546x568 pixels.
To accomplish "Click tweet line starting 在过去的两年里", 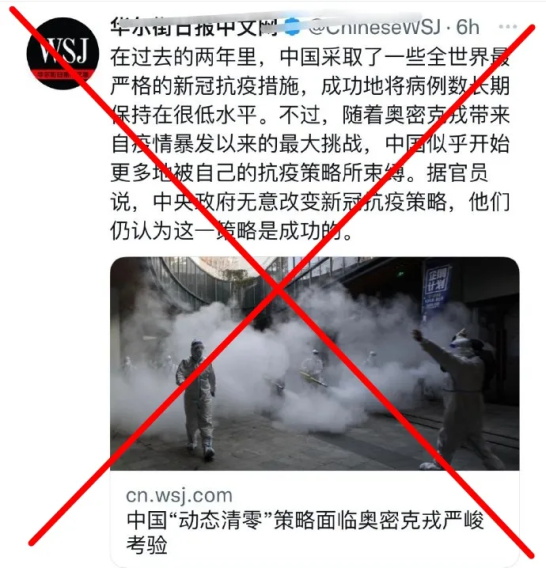I will pyautogui.click(x=310, y=57).
